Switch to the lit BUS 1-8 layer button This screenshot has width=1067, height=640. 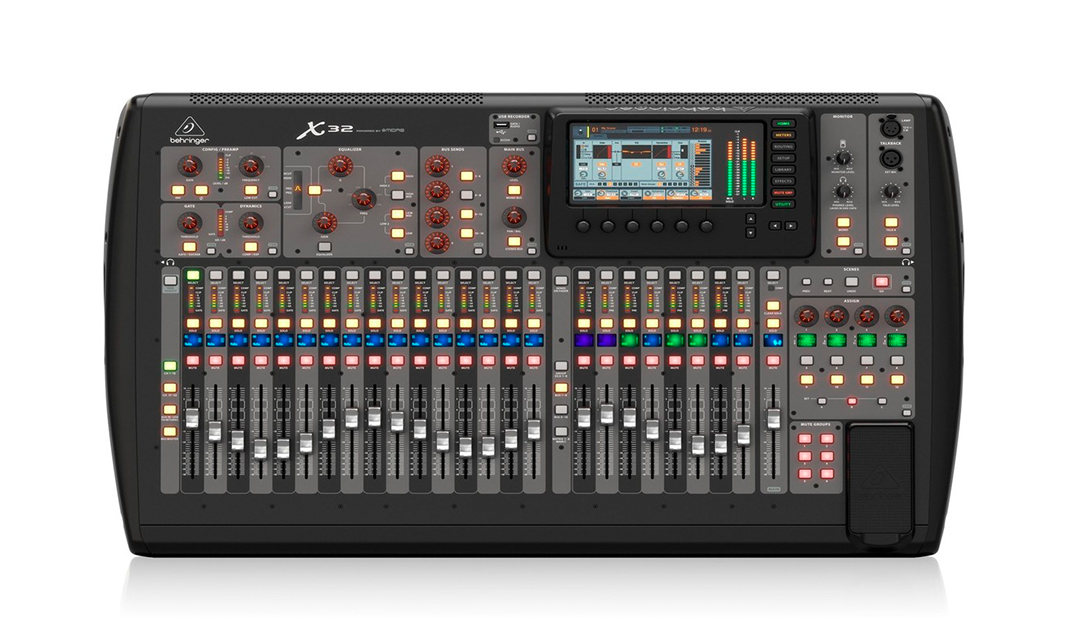point(561,388)
